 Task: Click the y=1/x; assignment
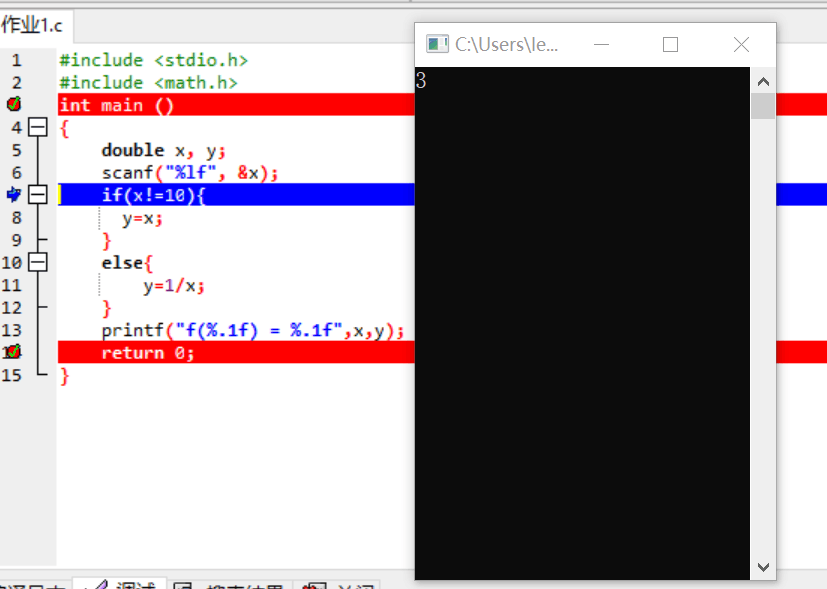174,286
